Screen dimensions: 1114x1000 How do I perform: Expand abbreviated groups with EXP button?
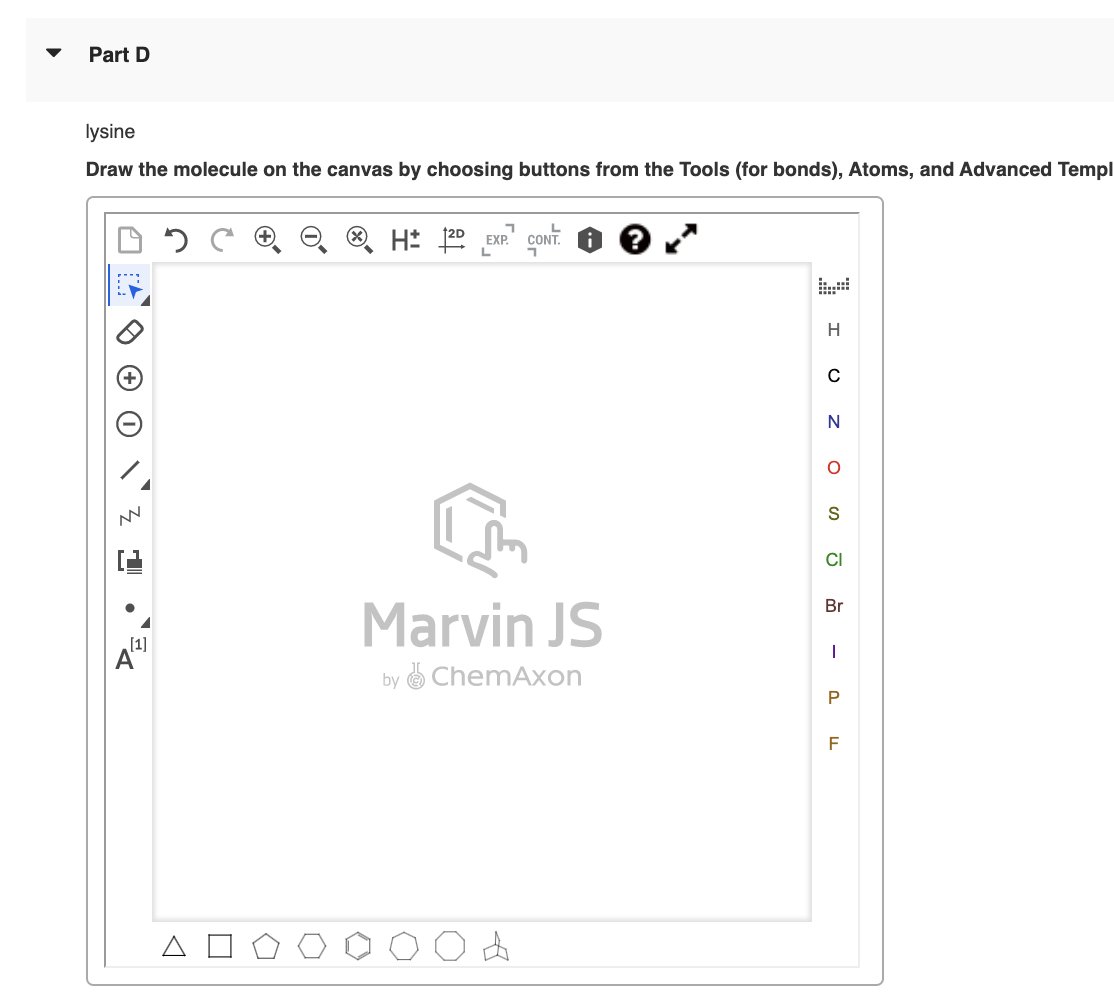497,239
